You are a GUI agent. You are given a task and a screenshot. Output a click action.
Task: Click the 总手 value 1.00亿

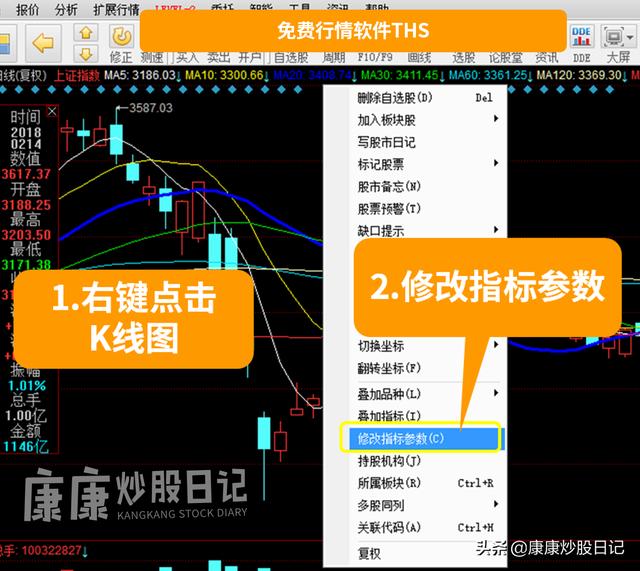coord(26,416)
